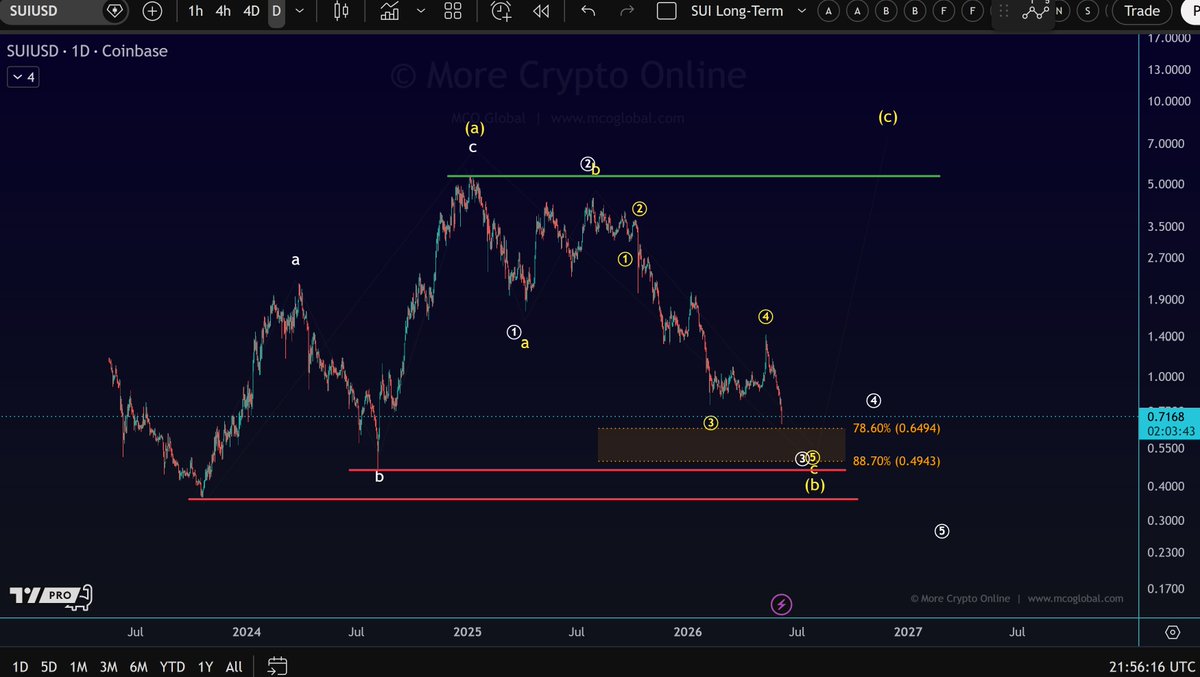The height and width of the screenshot is (677, 1200).
Task: Expand the time interval dropdown arrow
Action: pos(299,11)
